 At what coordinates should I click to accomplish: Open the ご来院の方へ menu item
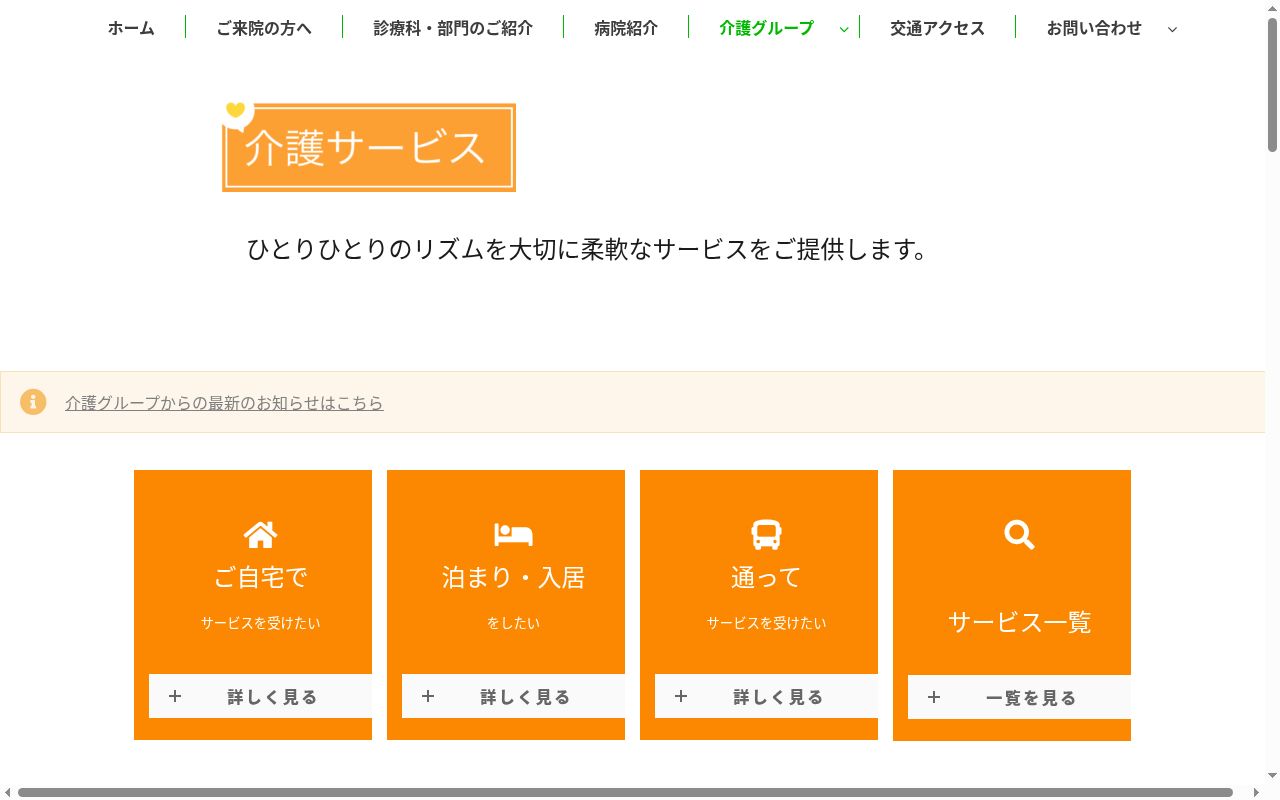pos(264,28)
